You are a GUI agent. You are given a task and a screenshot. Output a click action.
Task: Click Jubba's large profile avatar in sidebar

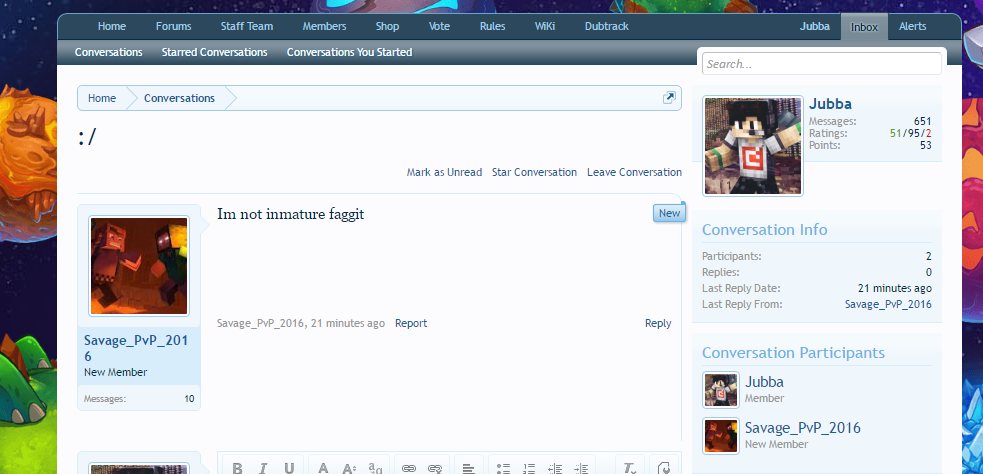(753, 146)
